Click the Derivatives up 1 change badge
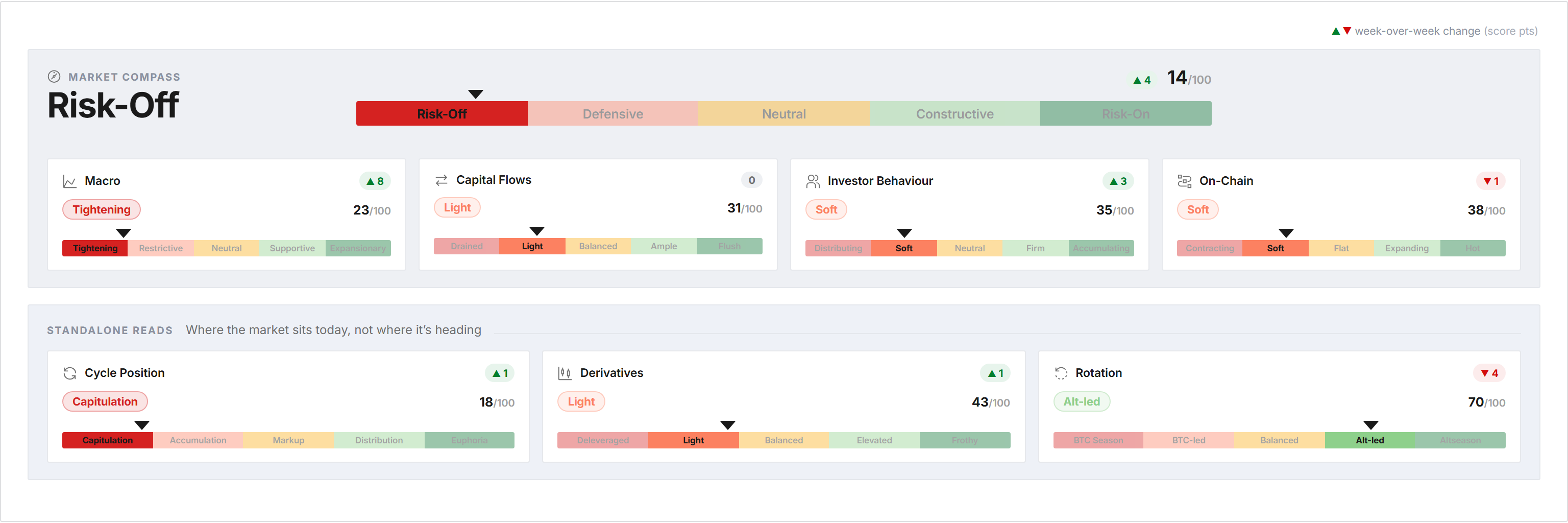The height and width of the screenshot is (523, 1568). click(x=995, y=373)
